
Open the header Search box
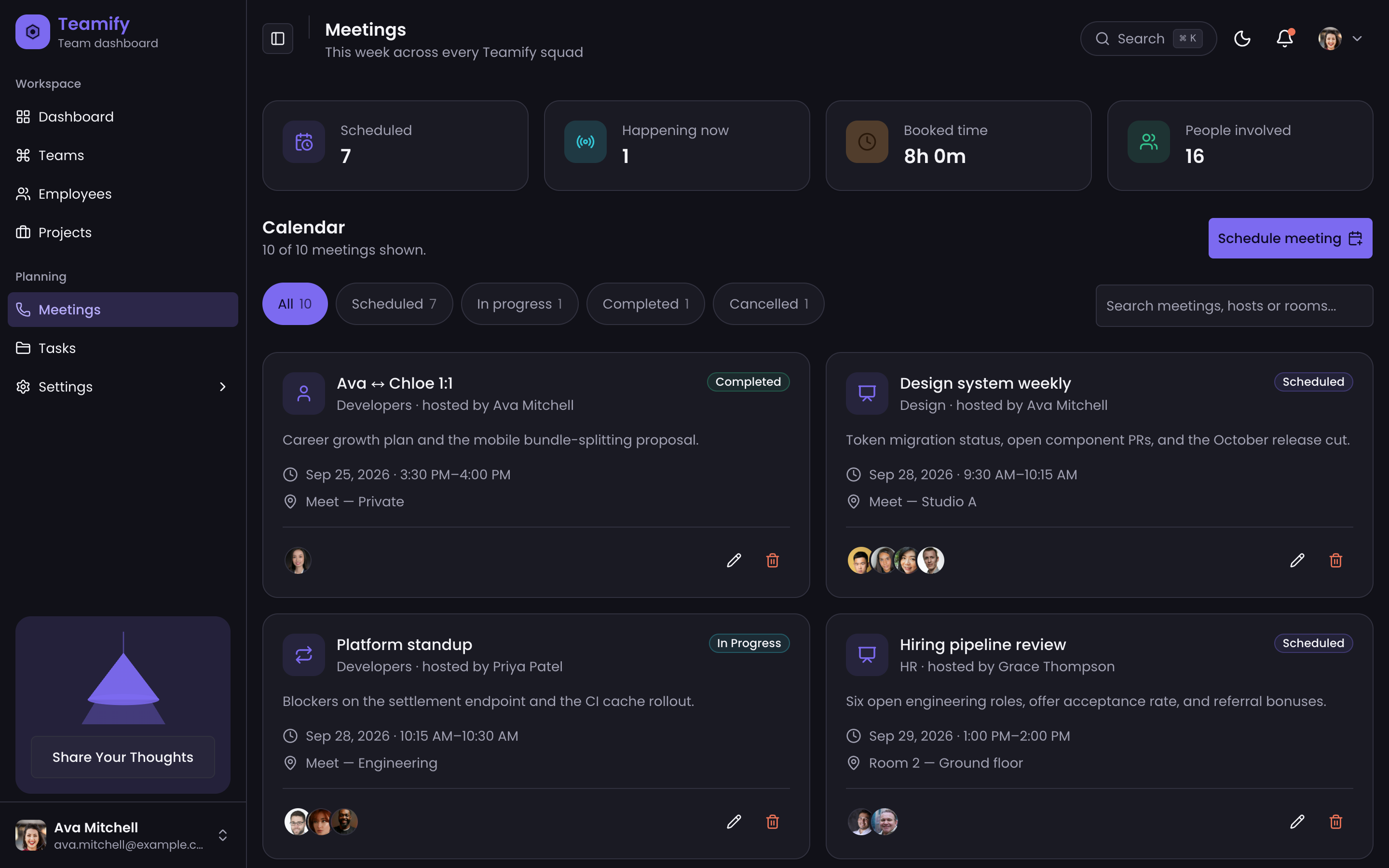[1148, 39]
